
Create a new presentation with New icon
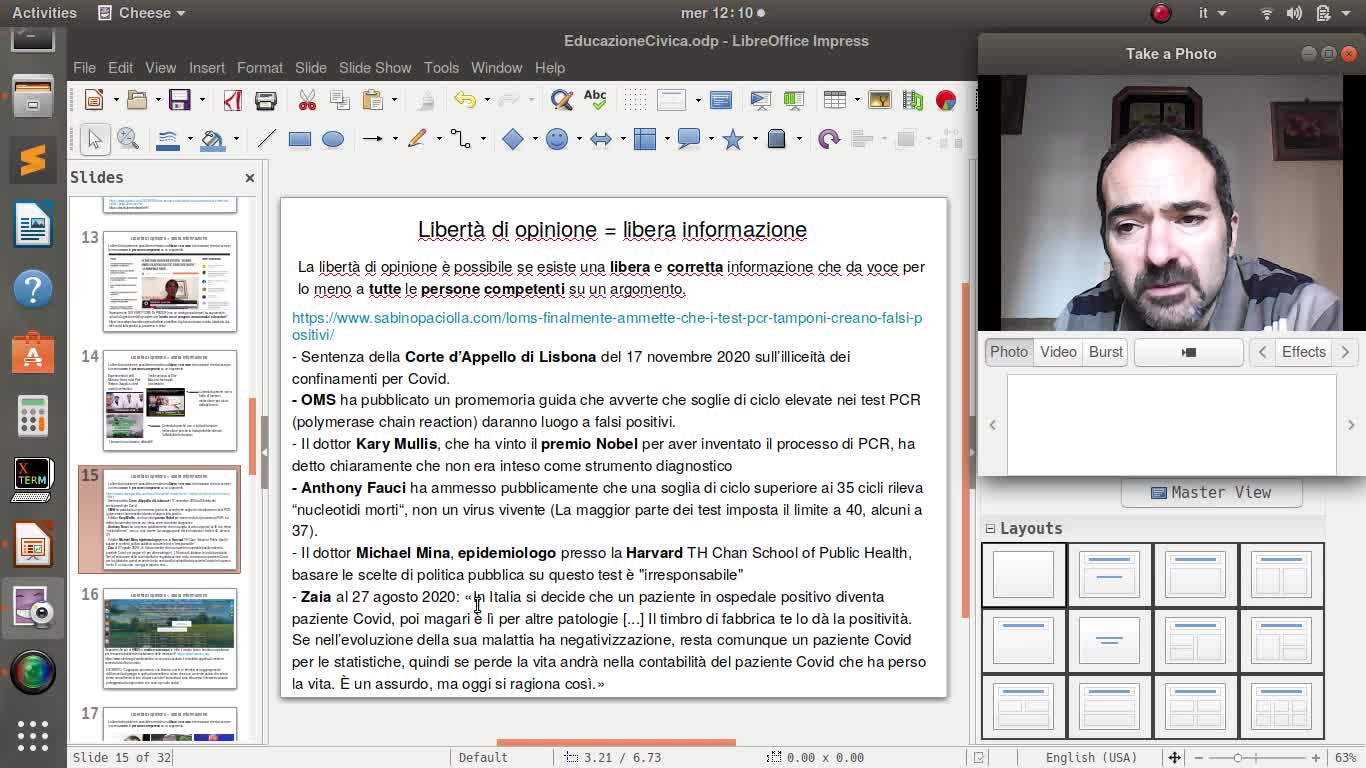point(95,100)
